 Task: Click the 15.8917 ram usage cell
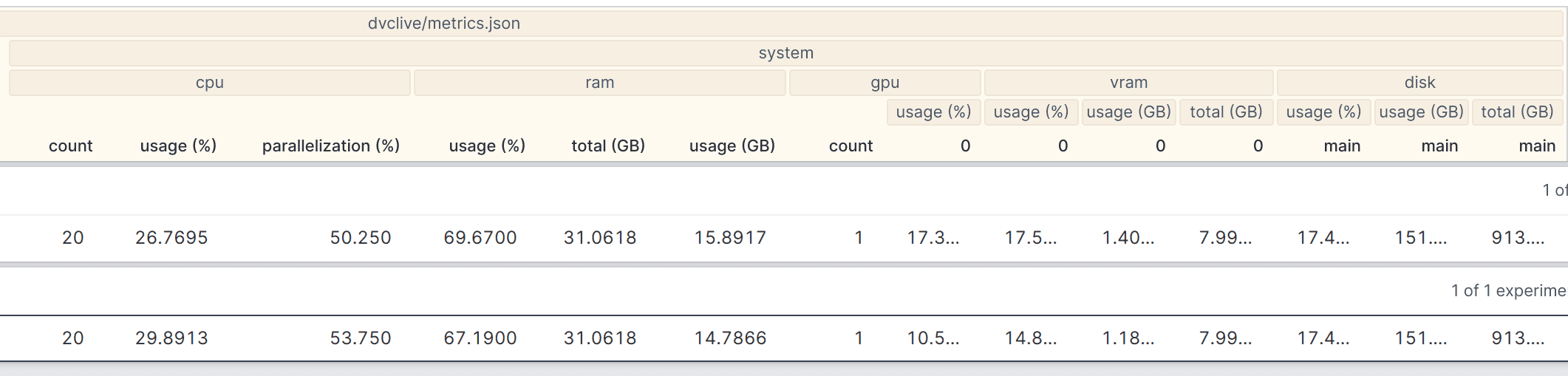[730, 238]
